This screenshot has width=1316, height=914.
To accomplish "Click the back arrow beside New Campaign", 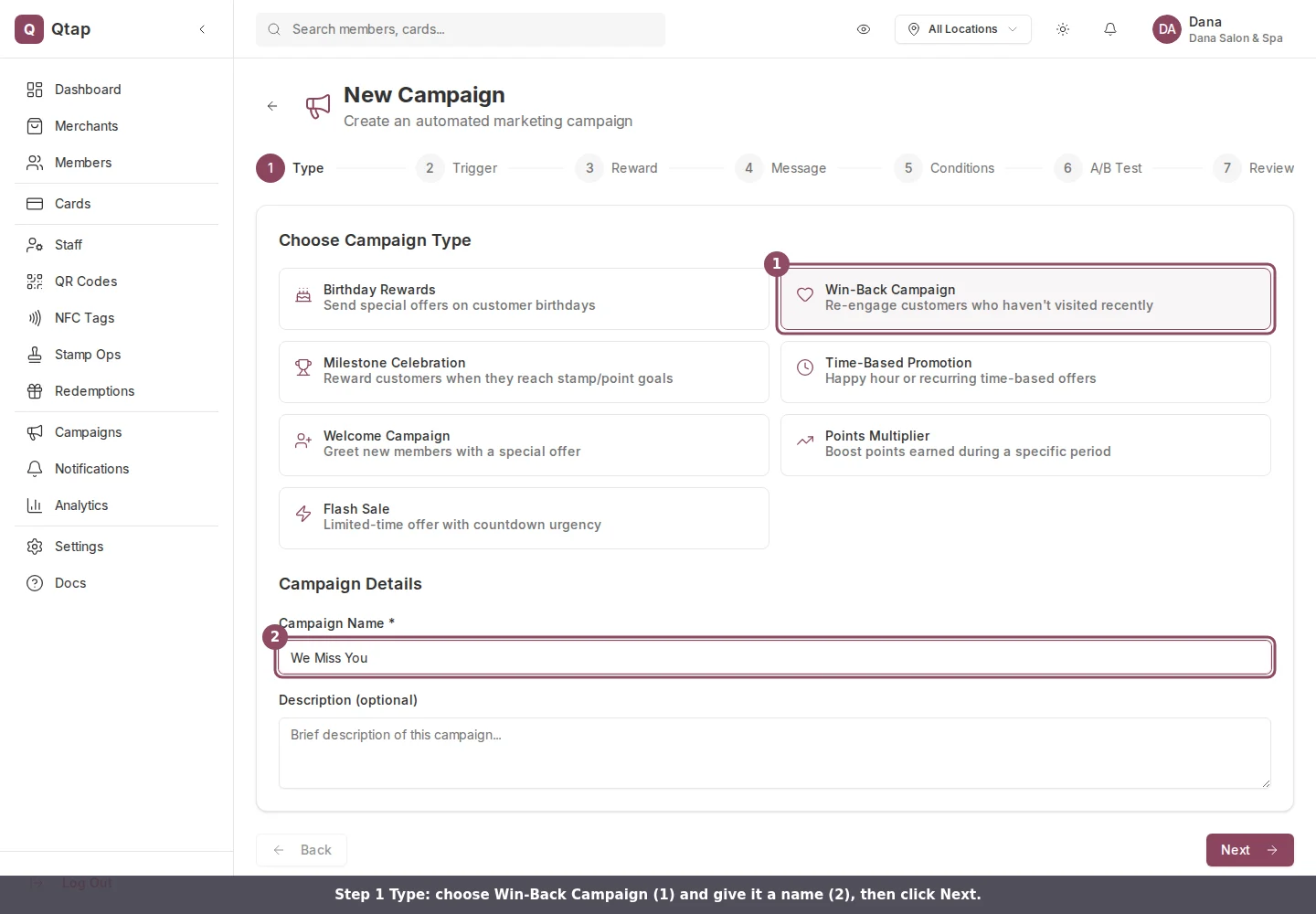I will click(272, 106).
